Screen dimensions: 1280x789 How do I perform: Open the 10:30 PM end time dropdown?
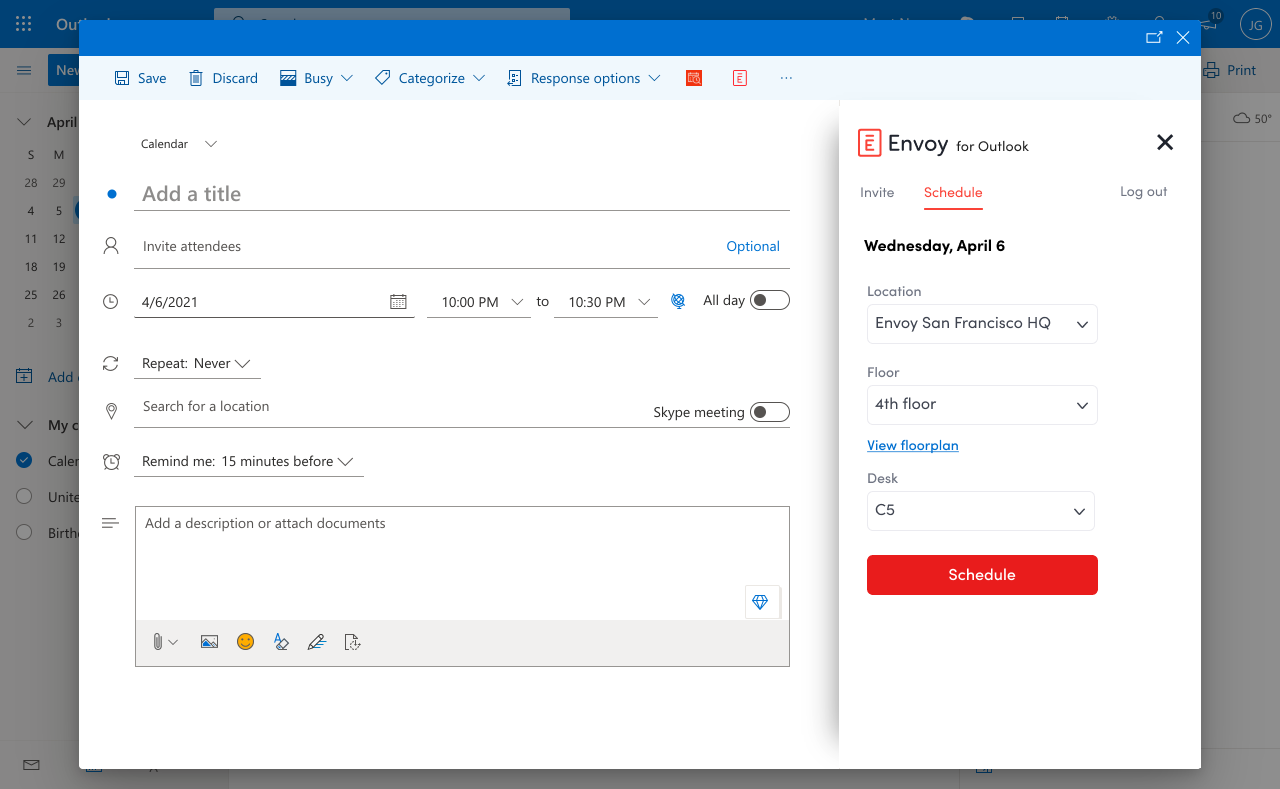606,302
